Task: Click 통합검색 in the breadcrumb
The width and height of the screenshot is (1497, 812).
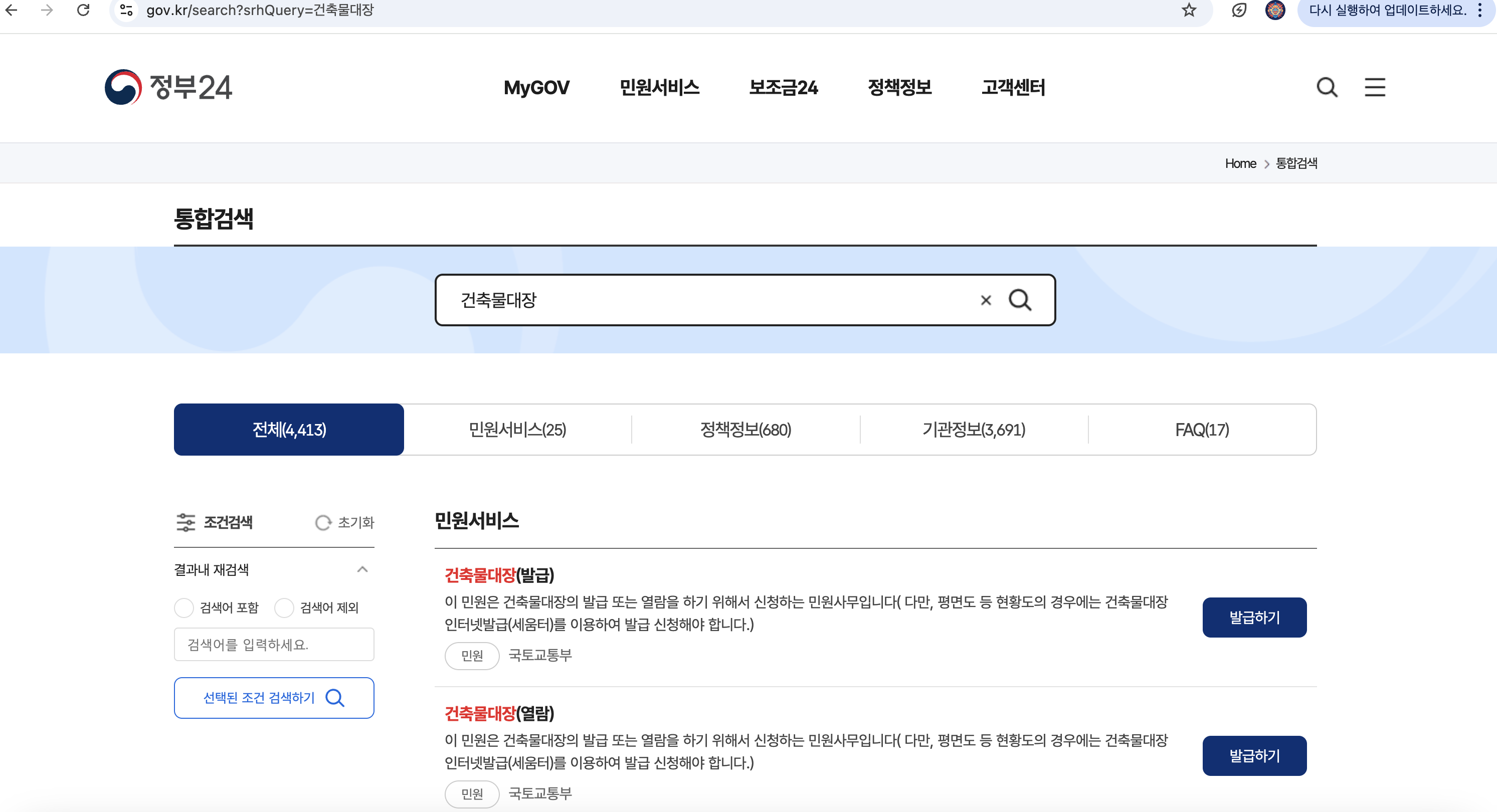Action: 1296,164
